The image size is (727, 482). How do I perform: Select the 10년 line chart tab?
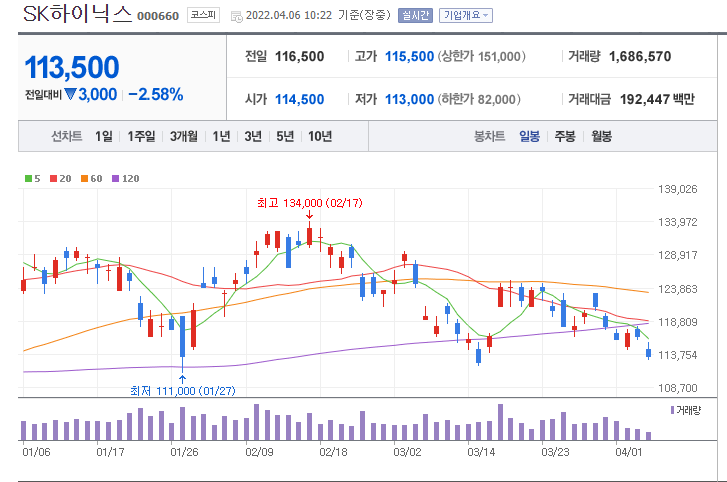click(x=320, y=136)
